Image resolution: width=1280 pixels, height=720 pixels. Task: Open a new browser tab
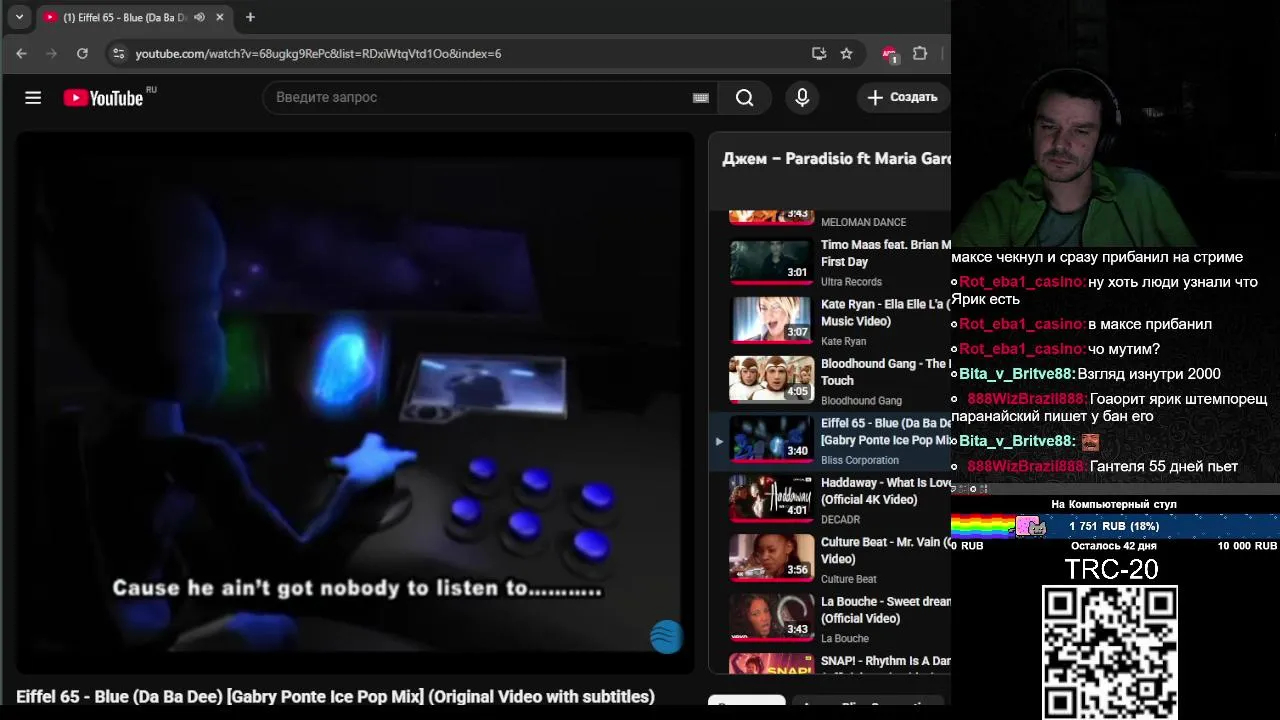click(250, 17)
